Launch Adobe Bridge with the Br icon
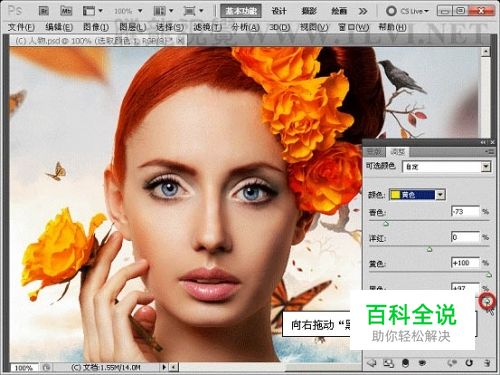500x375 pixels. coord(44,11)
